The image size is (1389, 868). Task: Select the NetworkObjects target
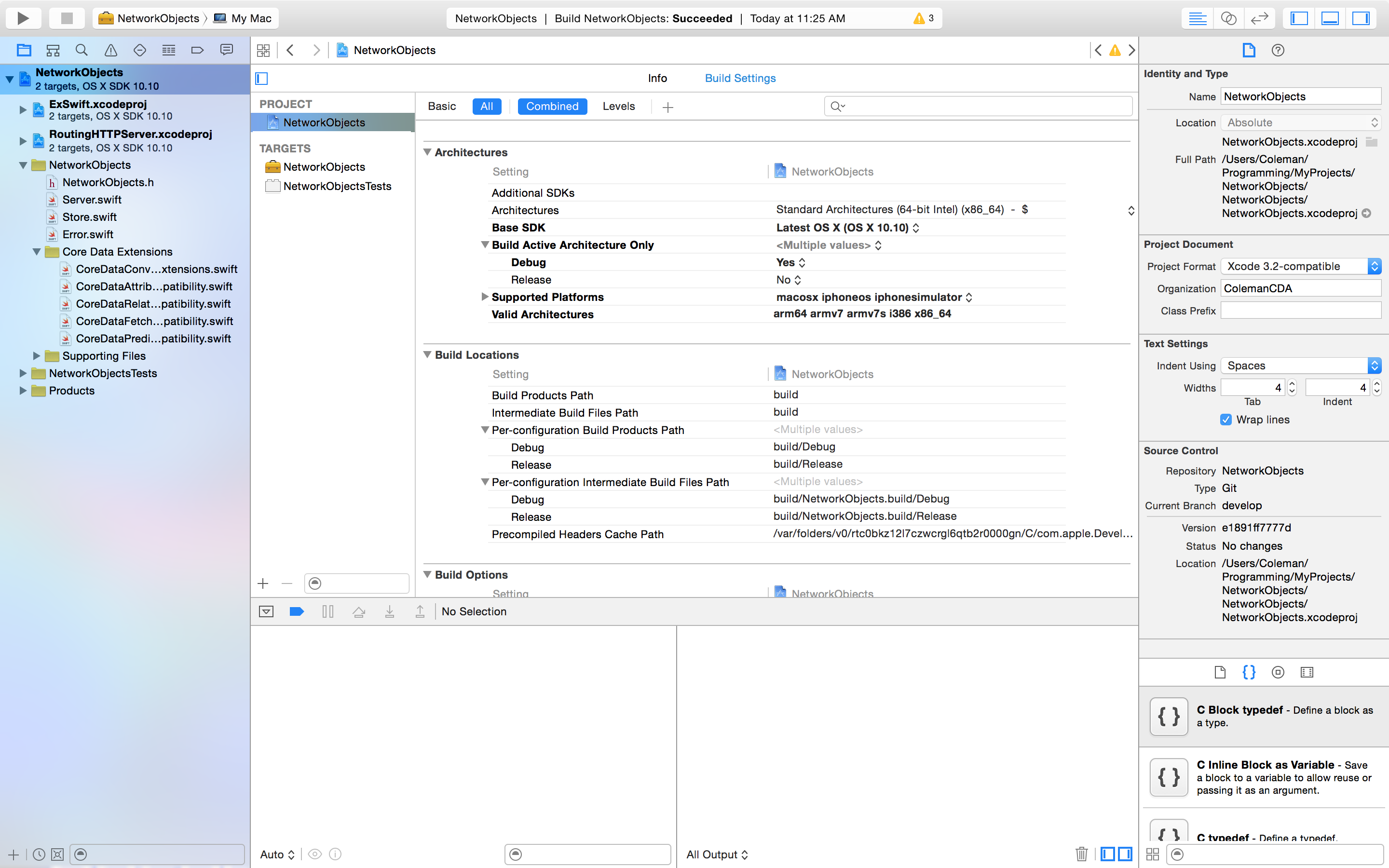click(324, 166)
